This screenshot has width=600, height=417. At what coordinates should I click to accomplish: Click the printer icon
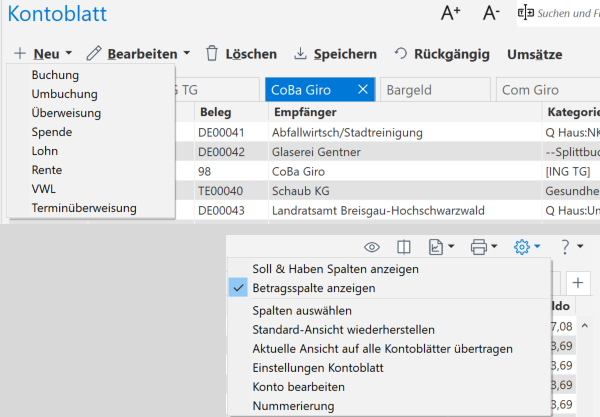click(x=479, y=246)
